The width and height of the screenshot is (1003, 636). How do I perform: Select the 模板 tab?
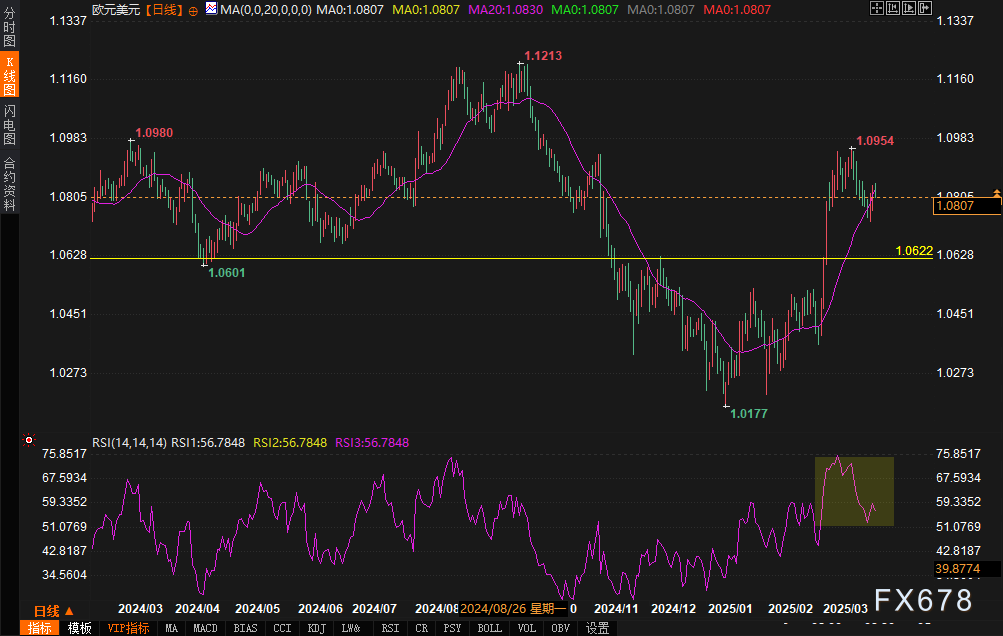(x=79, y=628)
